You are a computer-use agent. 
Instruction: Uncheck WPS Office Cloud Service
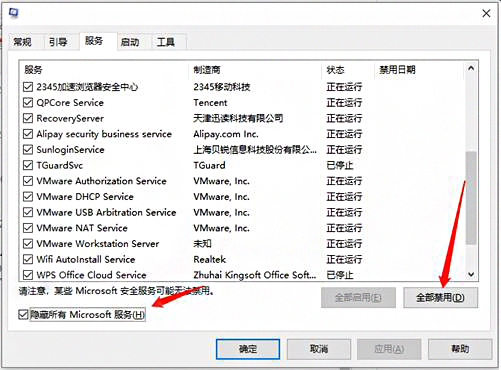click(x=28, y=275)
